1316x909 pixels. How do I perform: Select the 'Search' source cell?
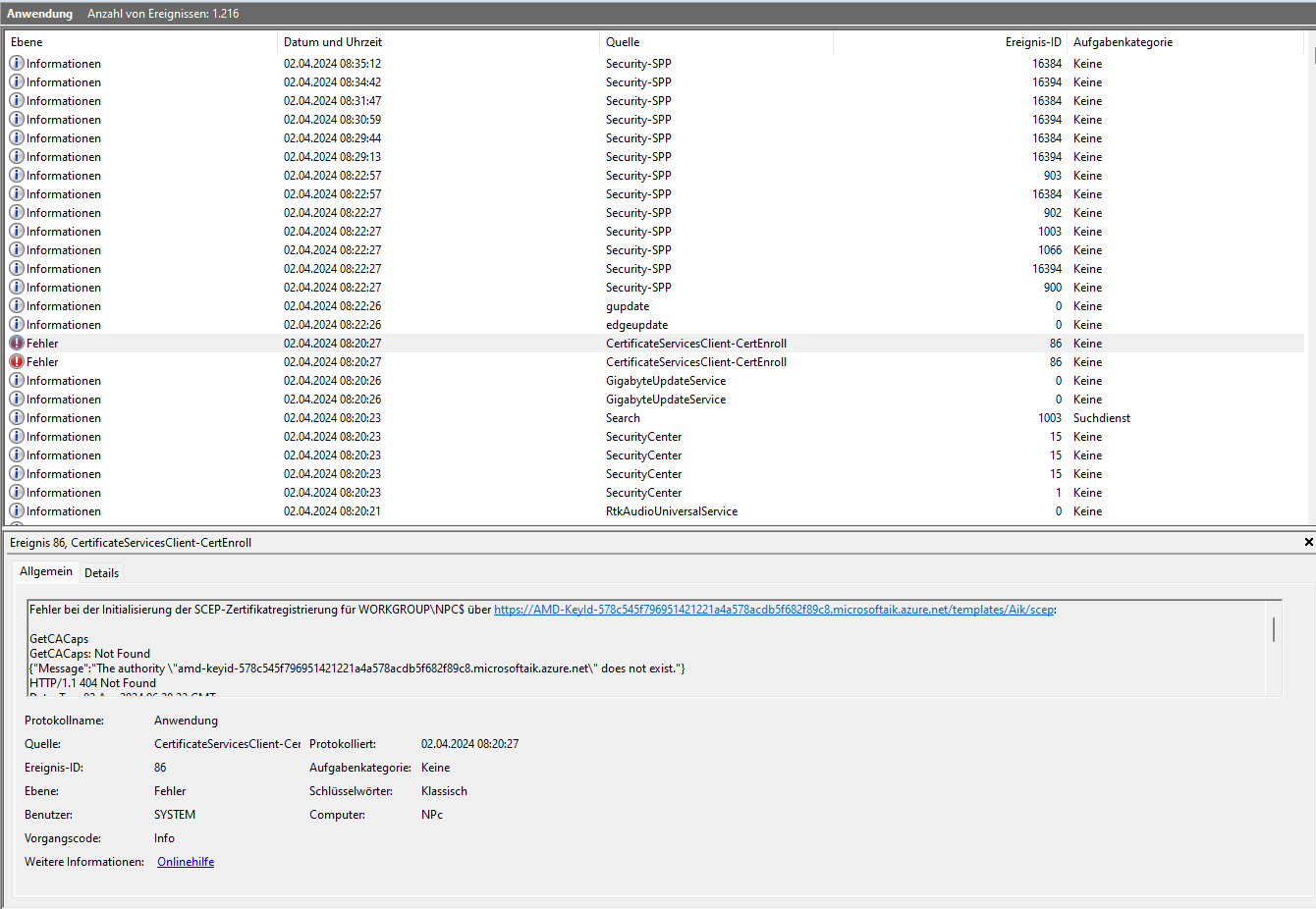coord(623,418)
